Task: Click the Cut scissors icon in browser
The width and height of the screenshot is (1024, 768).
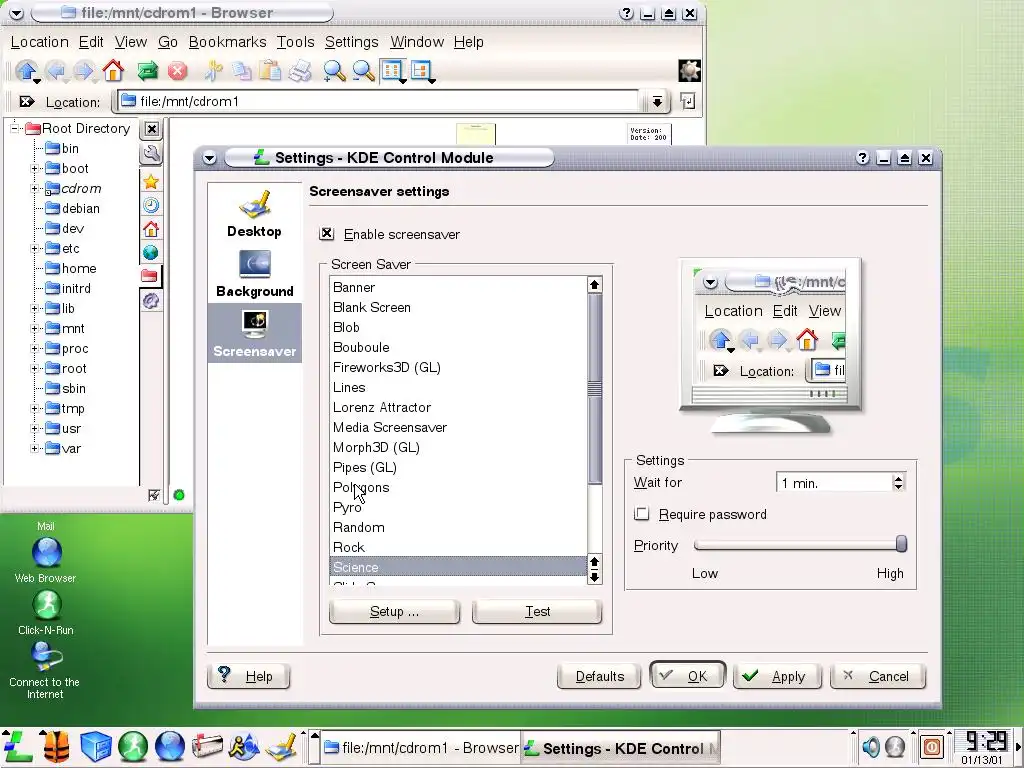Action: click(x=213, y=71)
